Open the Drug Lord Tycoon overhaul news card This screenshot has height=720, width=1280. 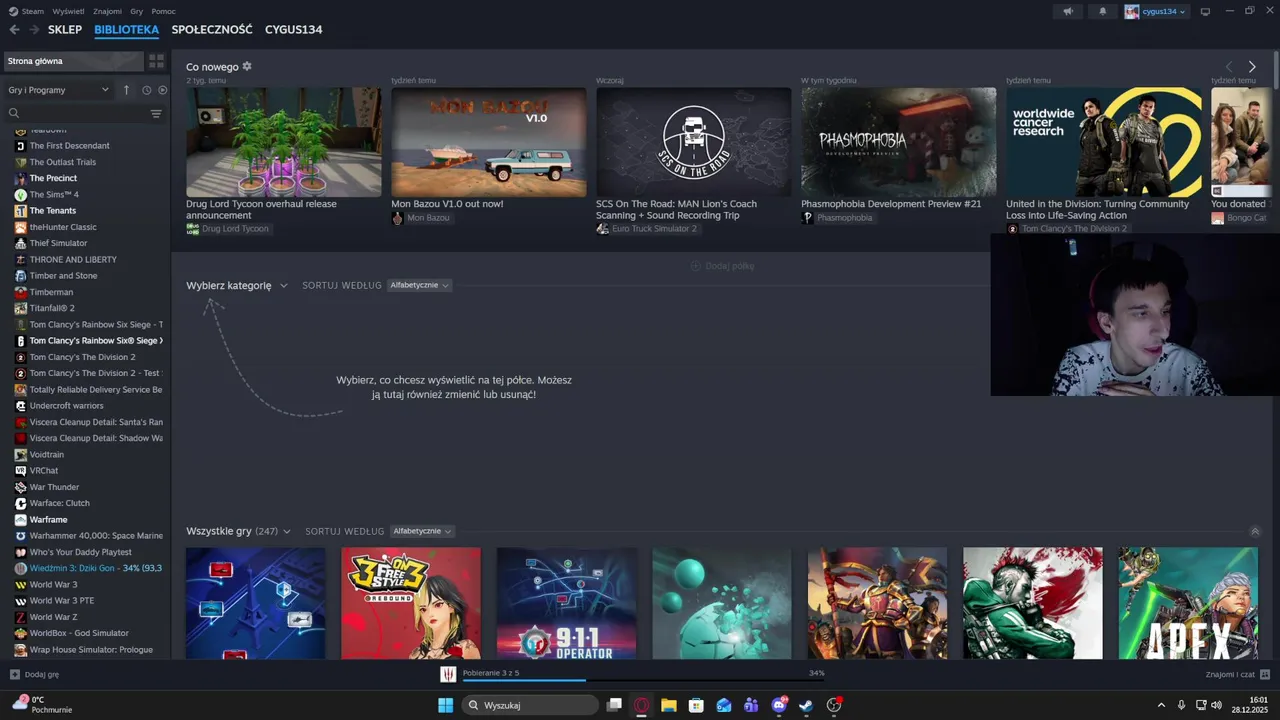pos(283,142)
